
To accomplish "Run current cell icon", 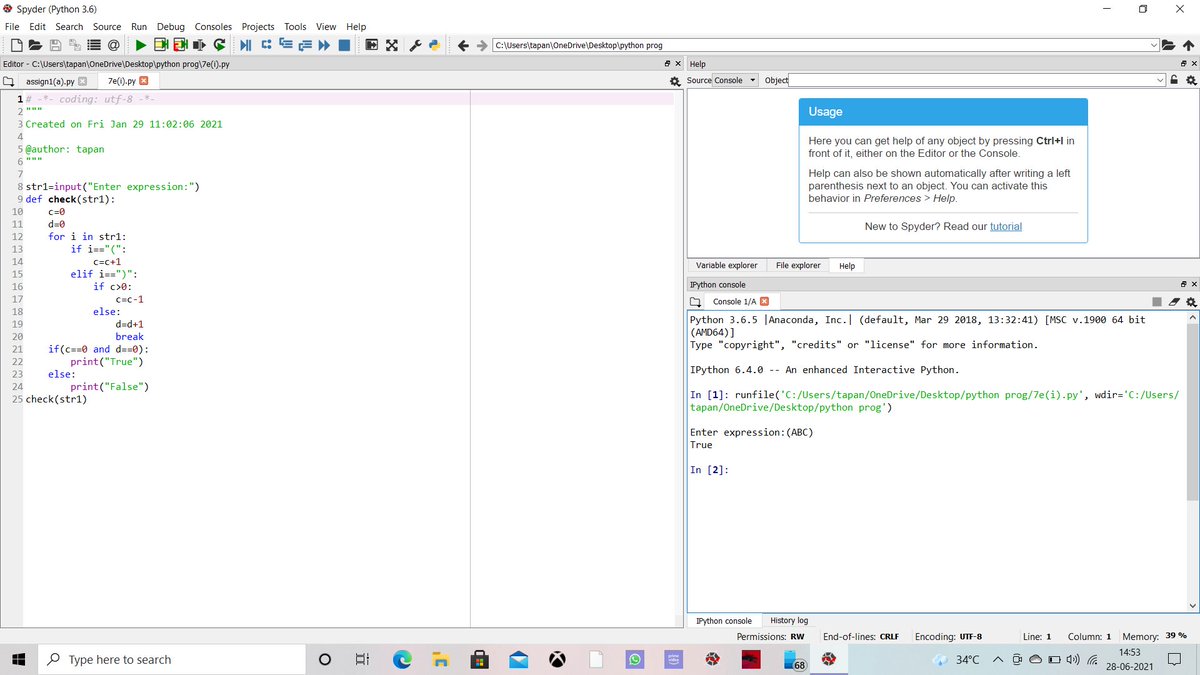I will pyautogui.click(x=161, y=45).
